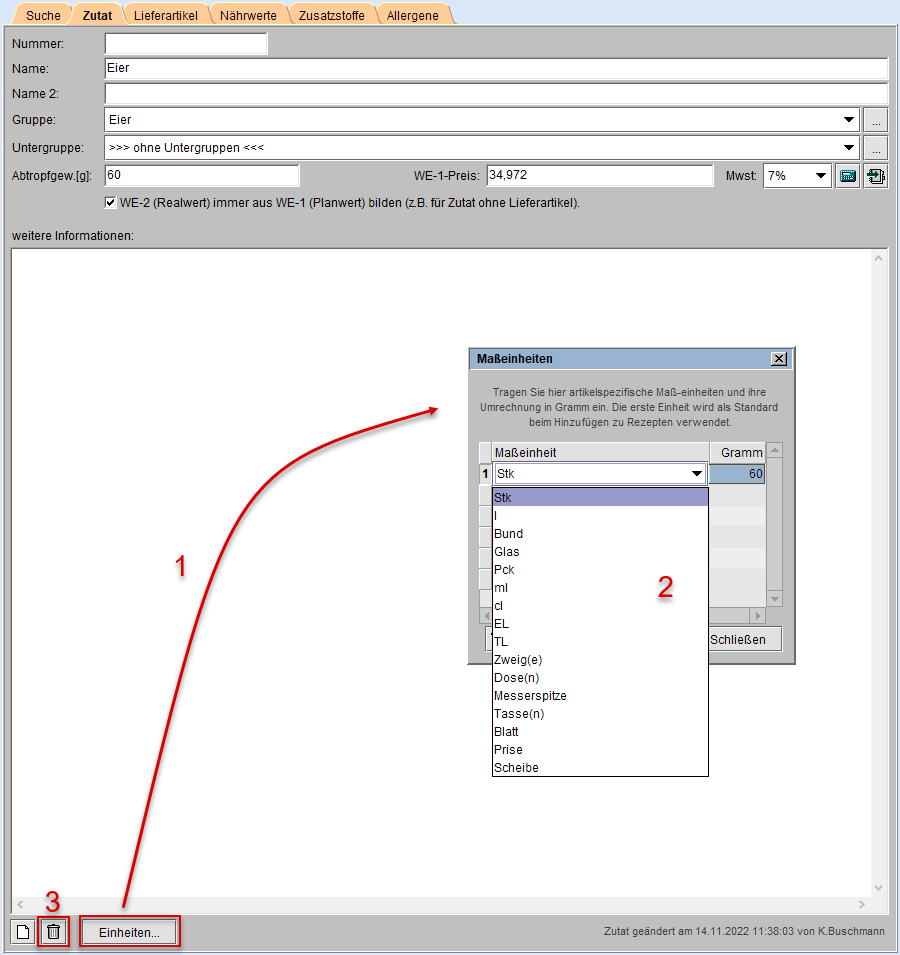Click the trash delete icon
The image size is (900, 955).
click(x=54, y=932)
